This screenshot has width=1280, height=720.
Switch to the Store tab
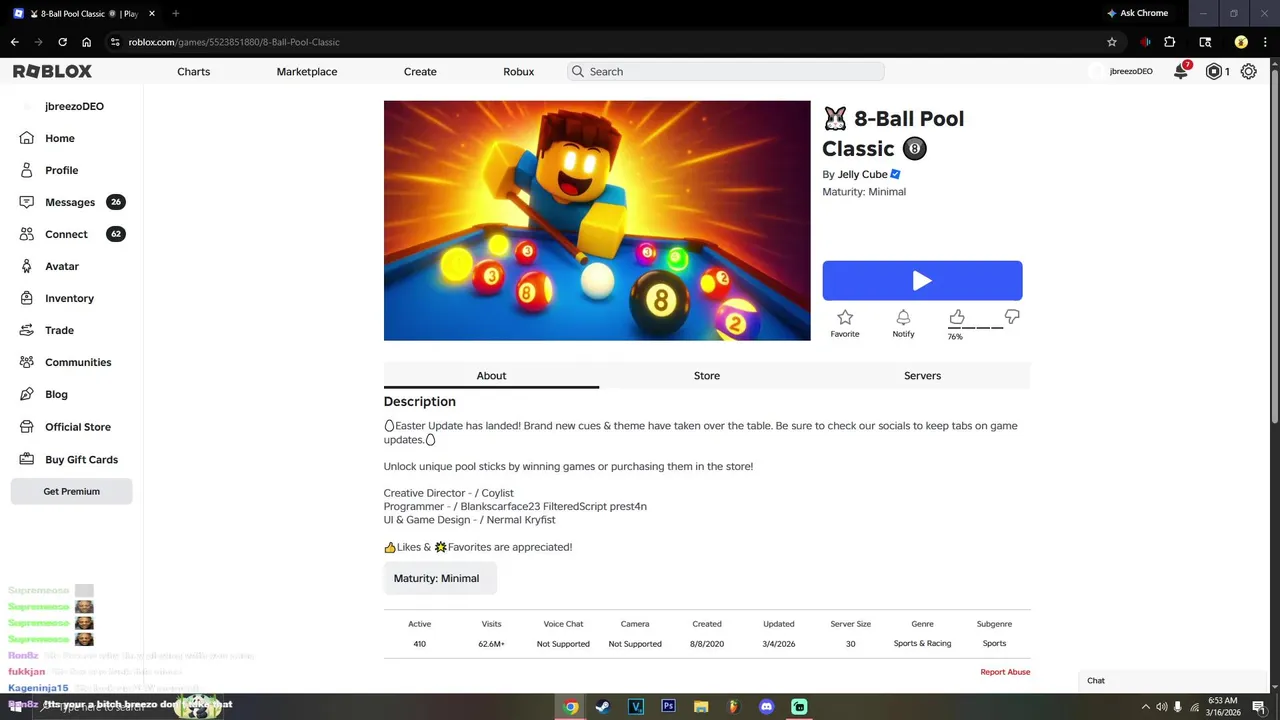point(707,375)
